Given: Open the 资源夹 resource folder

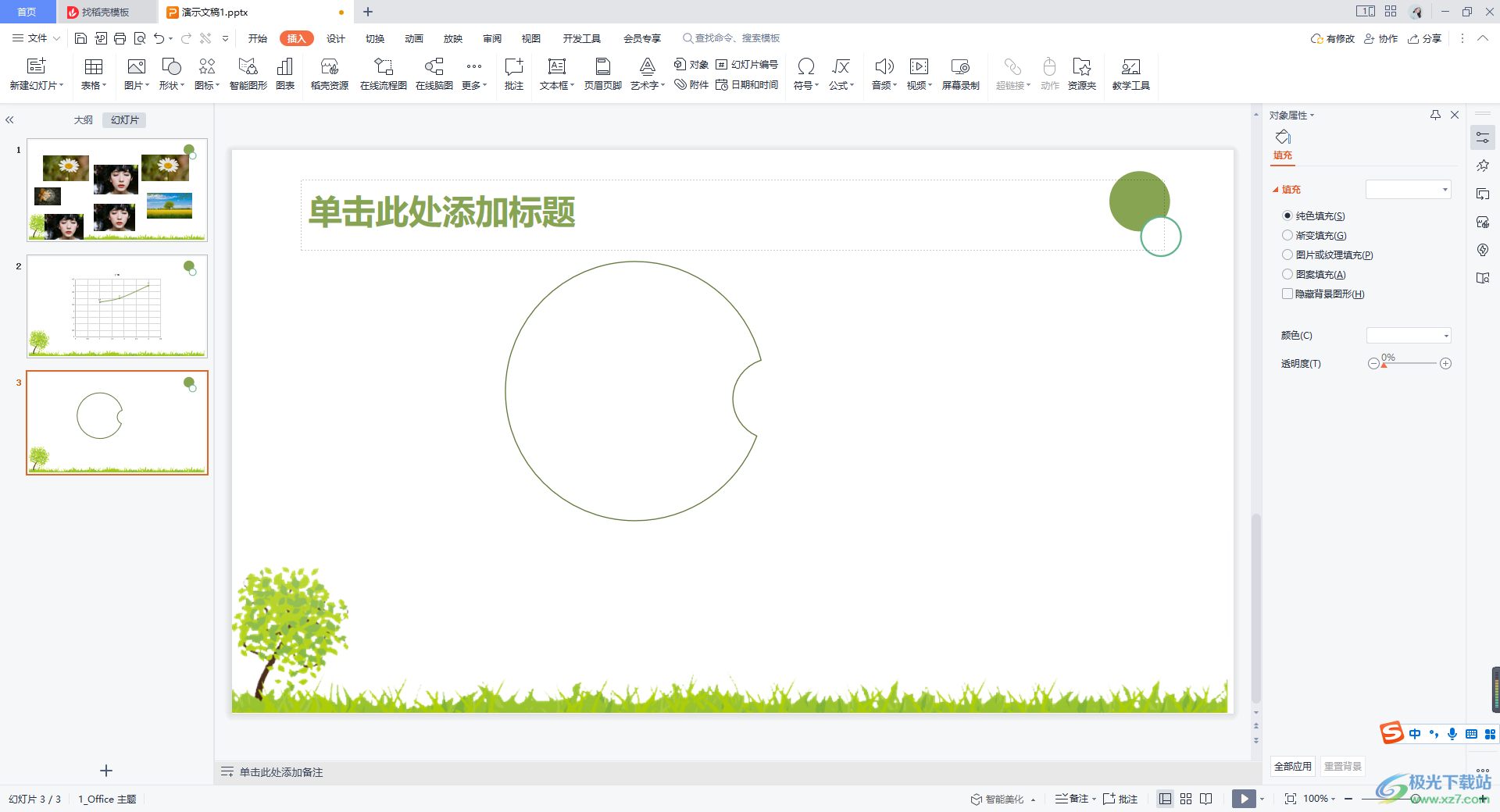Looking at the screenshot, I should (1082, 74).
